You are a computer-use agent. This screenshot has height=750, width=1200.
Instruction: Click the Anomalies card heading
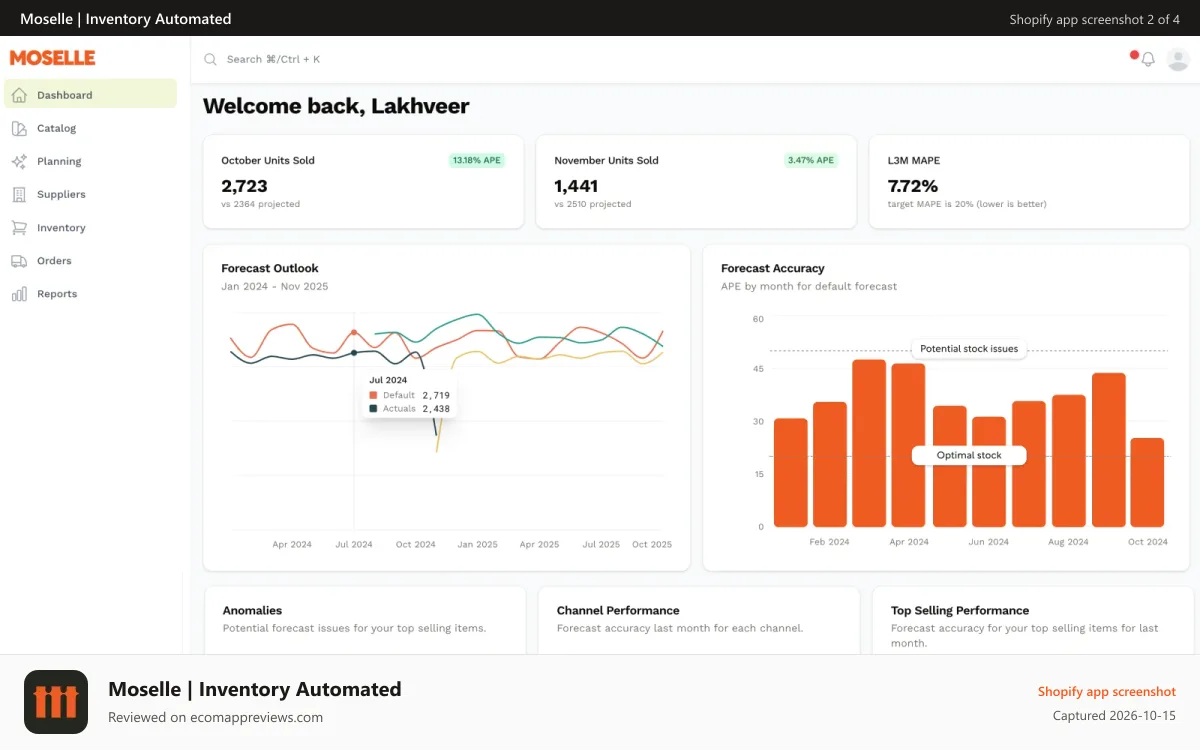coord(252,610)
